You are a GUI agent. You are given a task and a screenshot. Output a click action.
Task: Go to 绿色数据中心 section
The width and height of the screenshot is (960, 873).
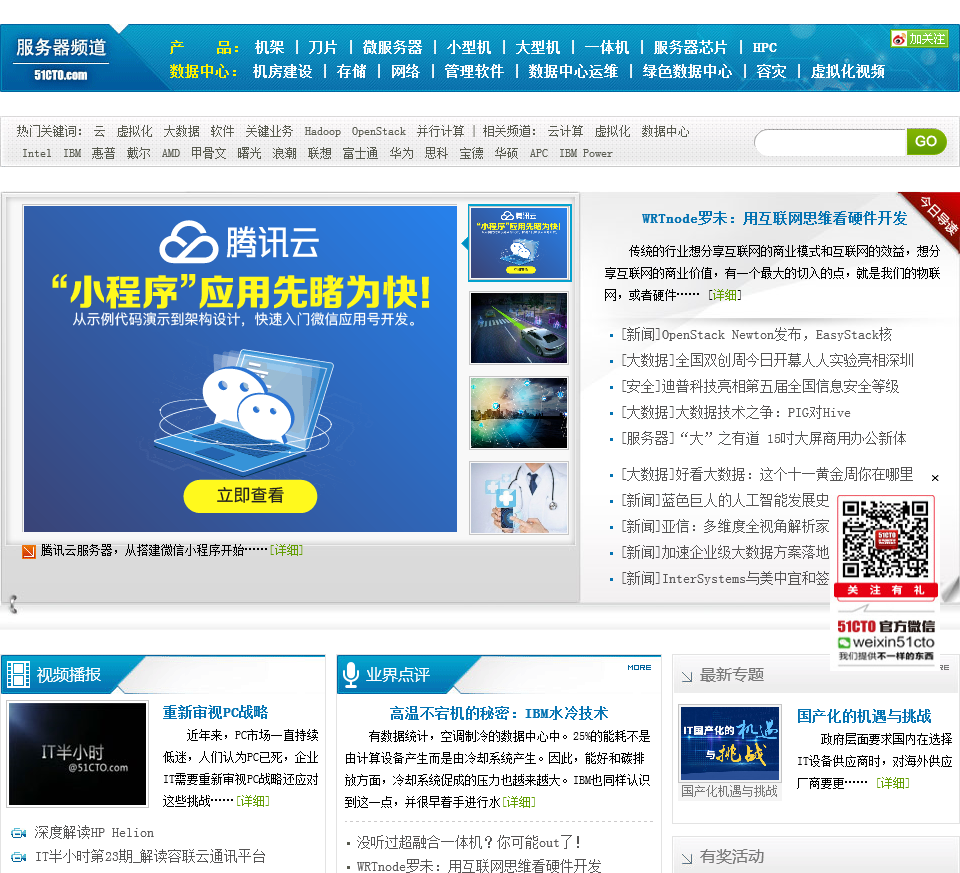(687, 72)
